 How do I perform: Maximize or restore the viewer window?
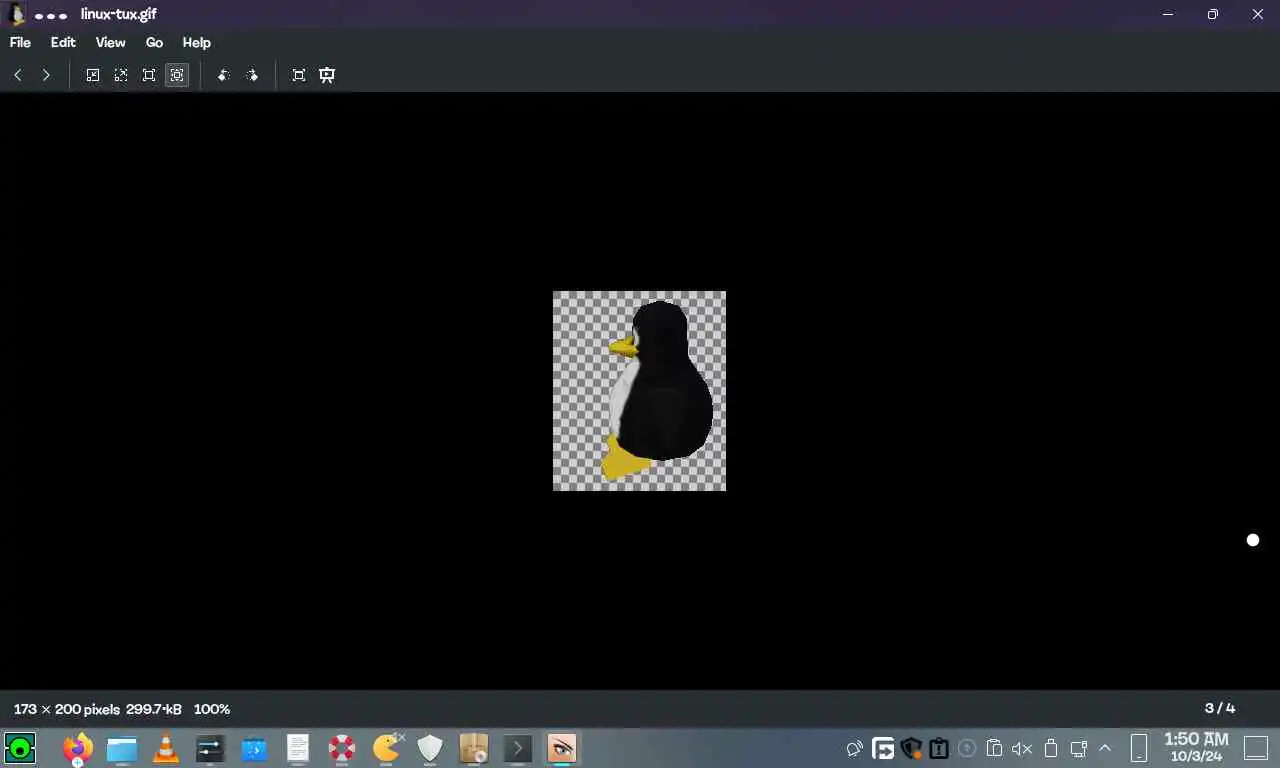(x=1212, y=14)
